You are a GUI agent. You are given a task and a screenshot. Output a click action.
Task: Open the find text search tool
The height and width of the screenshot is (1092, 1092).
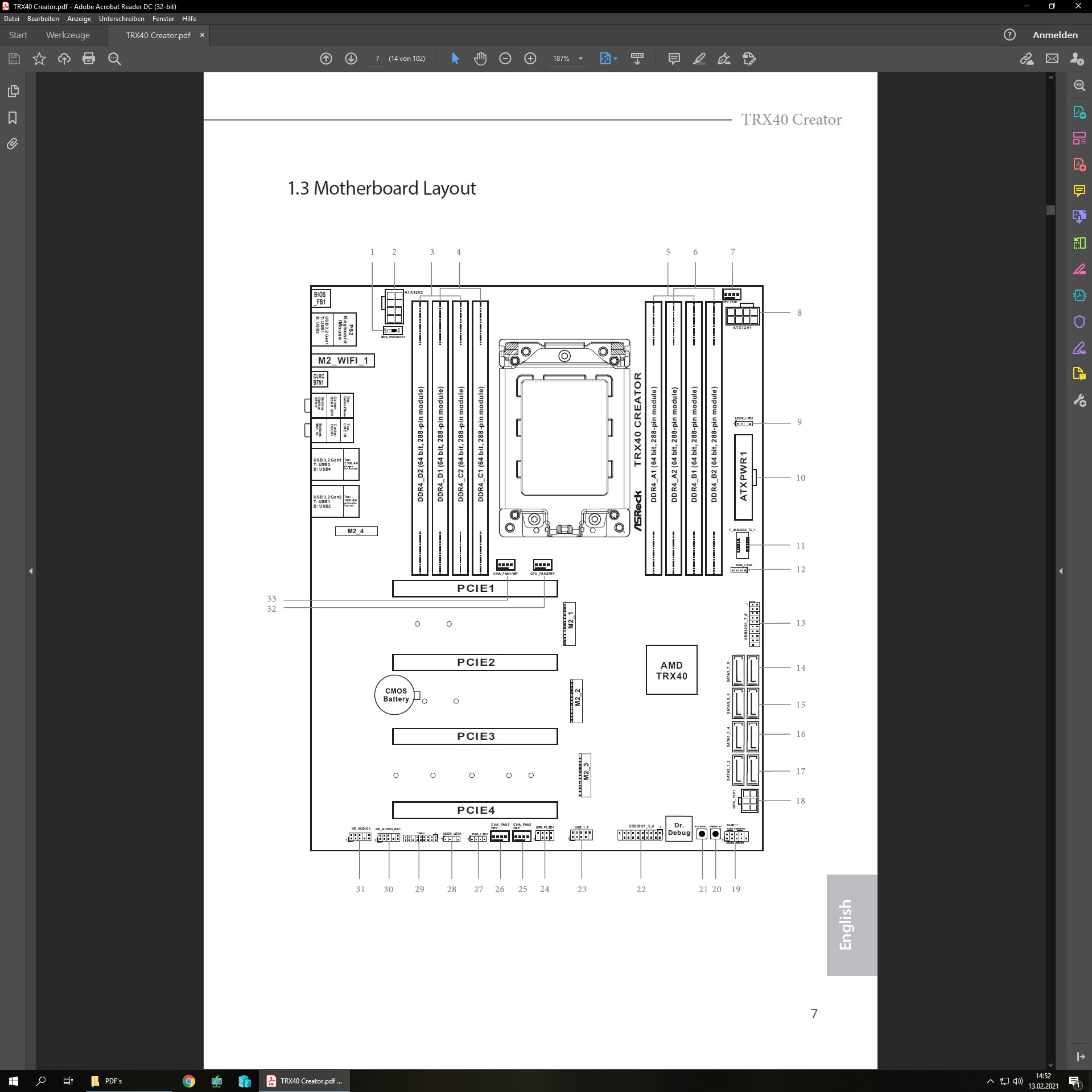114,59
